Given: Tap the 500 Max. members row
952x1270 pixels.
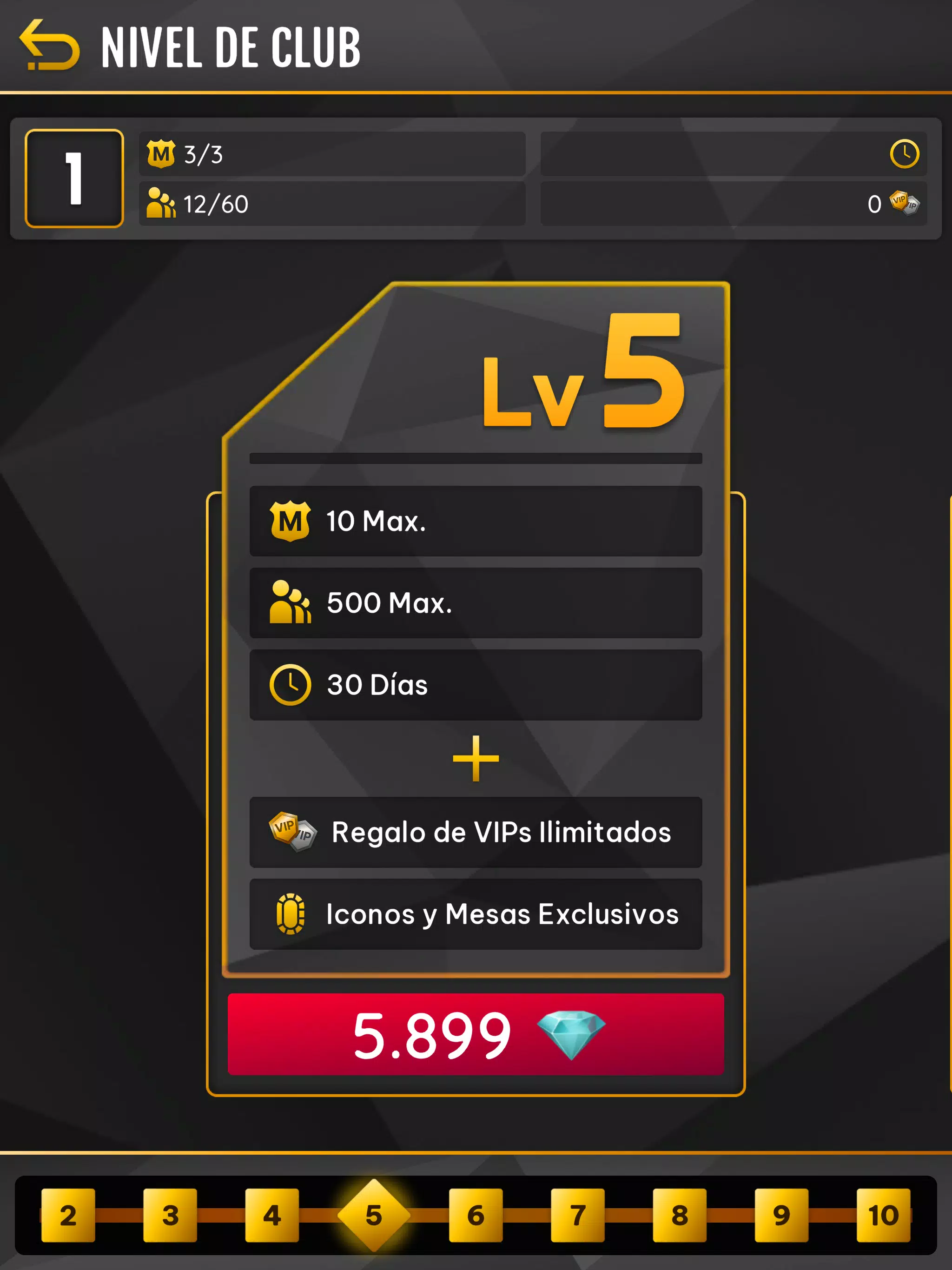Looking at the screenshot, I should click(476, 603).
